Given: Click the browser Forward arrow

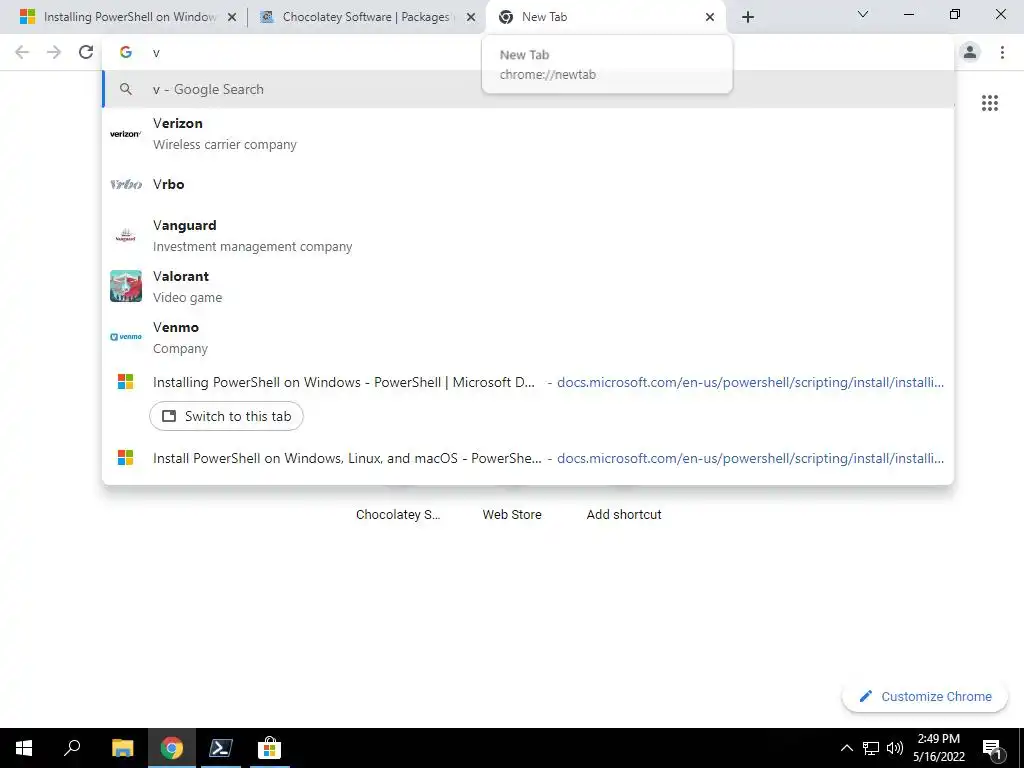Looking at the screenshot, I should pos(54,52).
